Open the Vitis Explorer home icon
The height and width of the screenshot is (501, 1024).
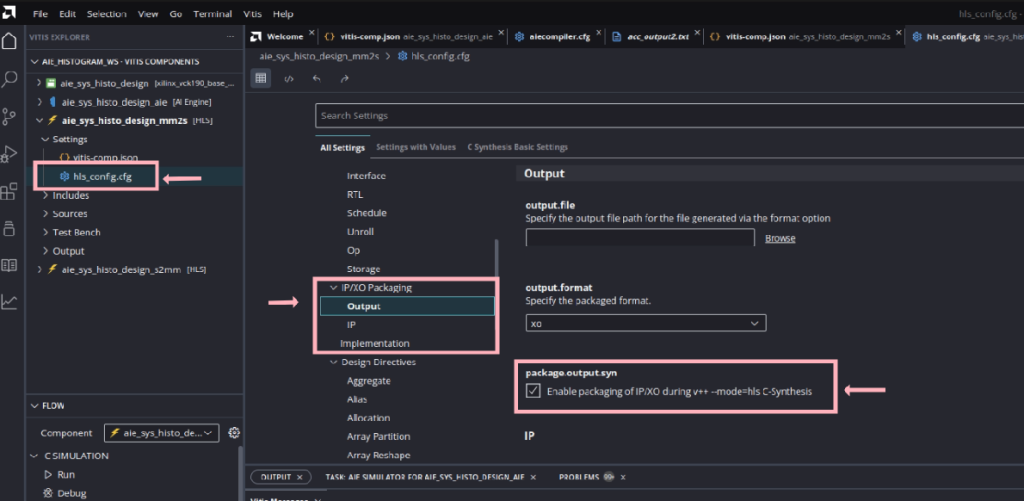tap(9, 40)
